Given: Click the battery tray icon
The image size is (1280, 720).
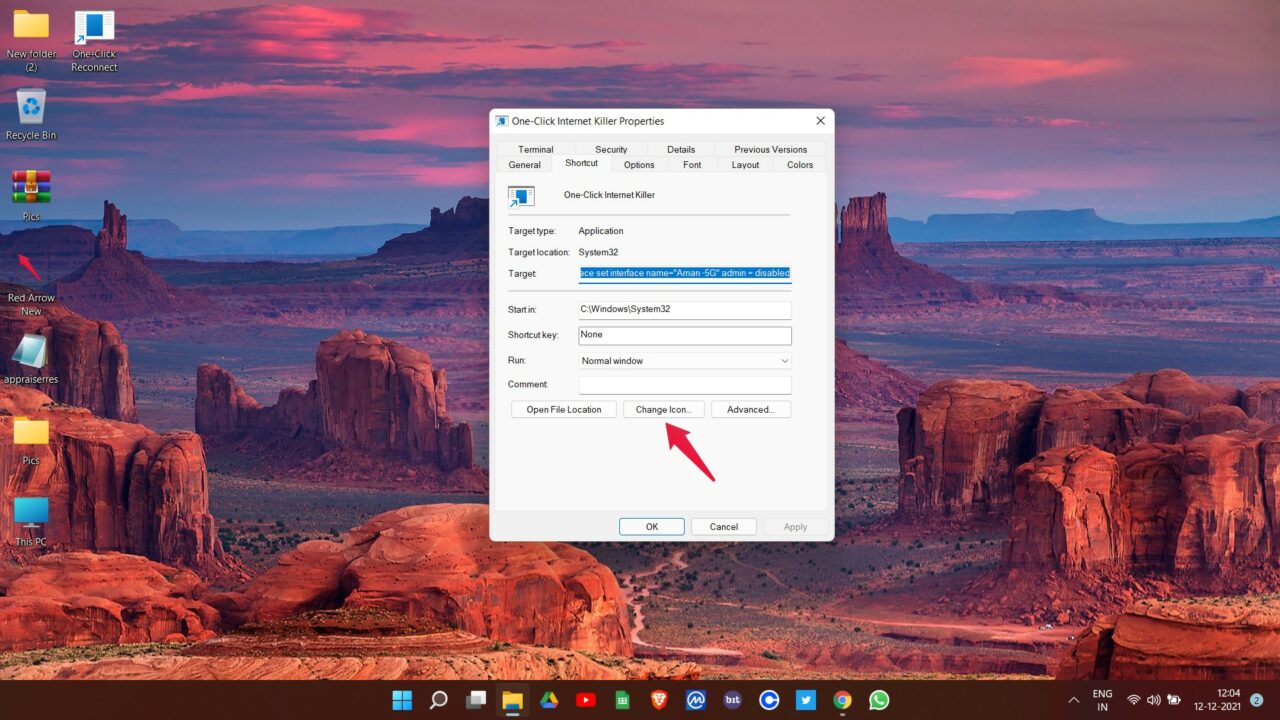Looking at the screenshot, I should coord(1175,700).
